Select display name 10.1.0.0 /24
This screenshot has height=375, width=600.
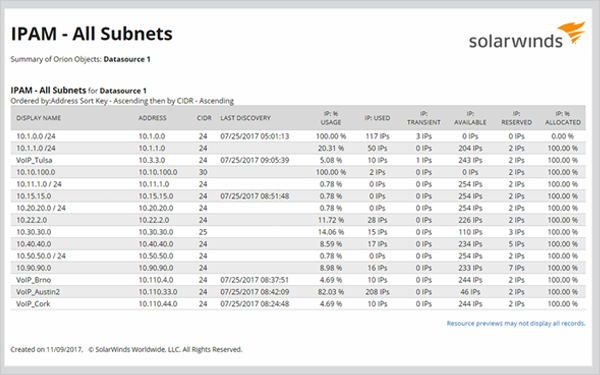coord(36,136)
